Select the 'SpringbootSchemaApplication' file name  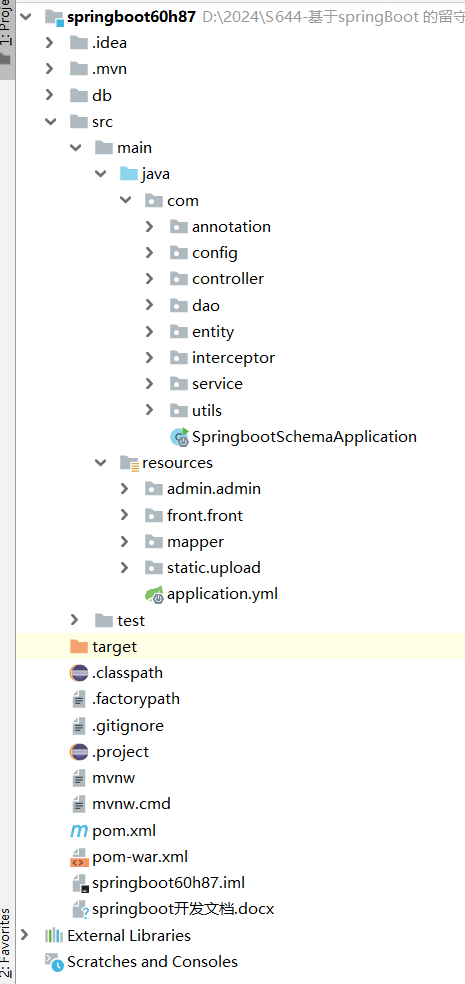pyautogui.click(x=304, y=437)
